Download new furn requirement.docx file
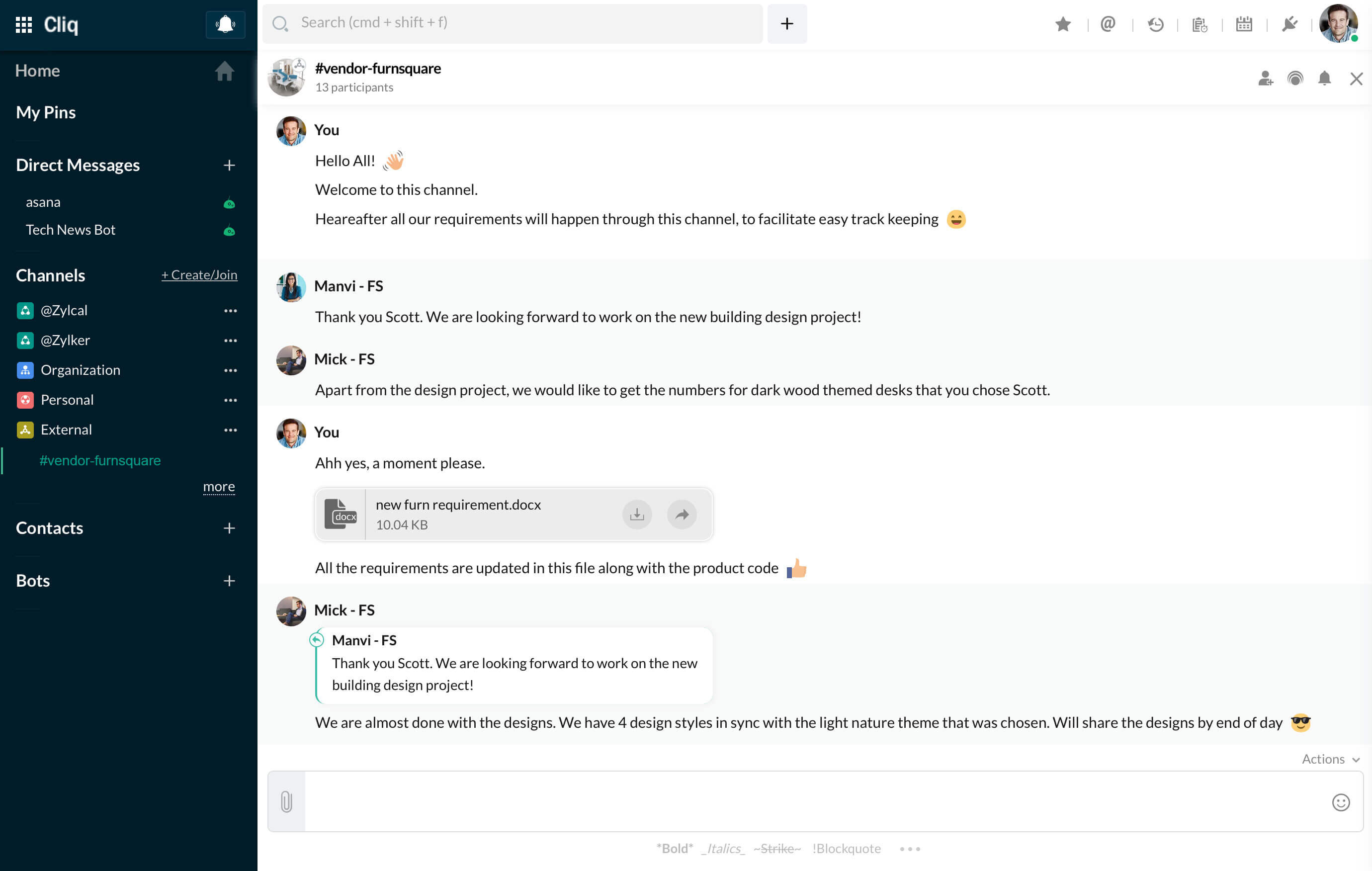This screenshot has height=871, width=1372. click(x=636, y=515)
